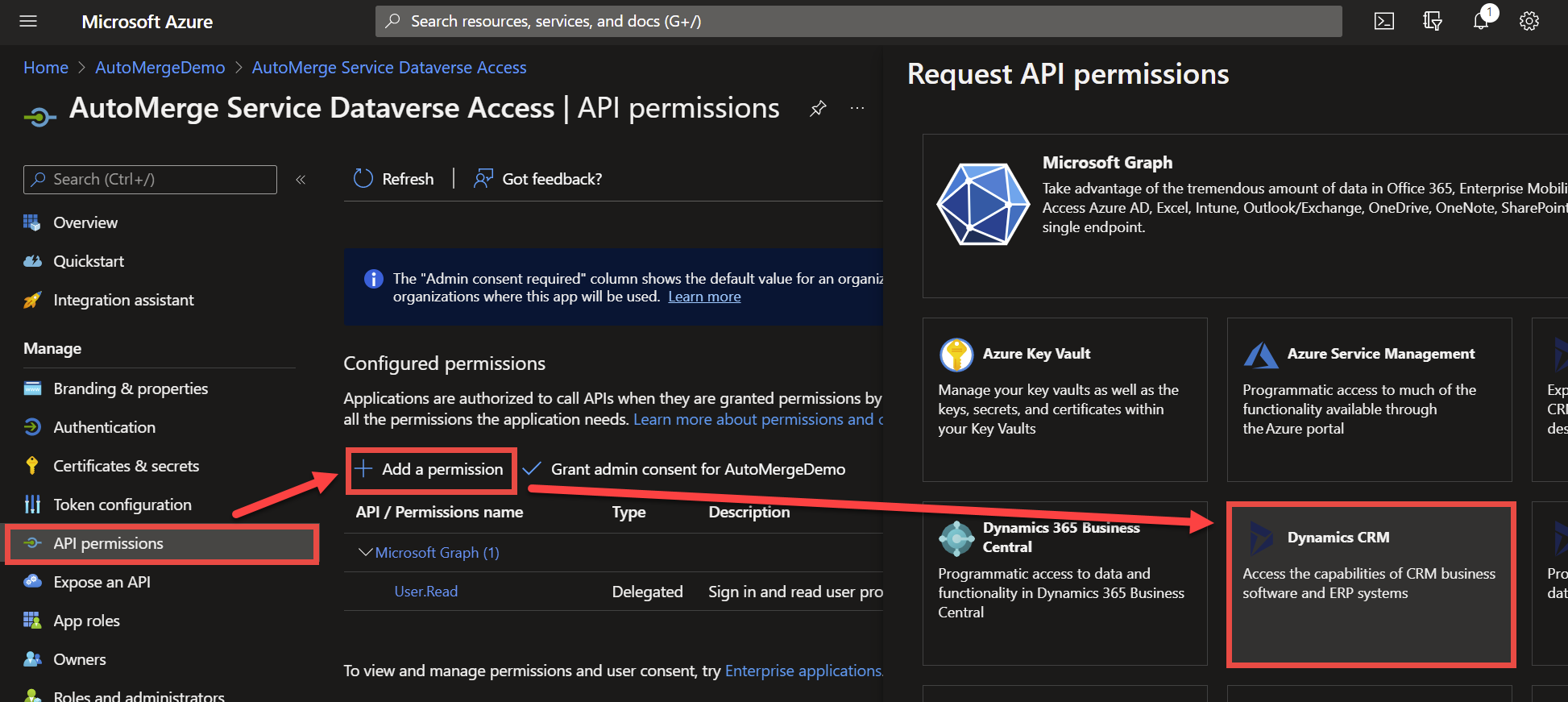This screenshot has width=1568, height=702.
Task: Click Got feedback?
Action: pyautogui.click(x=538, y=179)
